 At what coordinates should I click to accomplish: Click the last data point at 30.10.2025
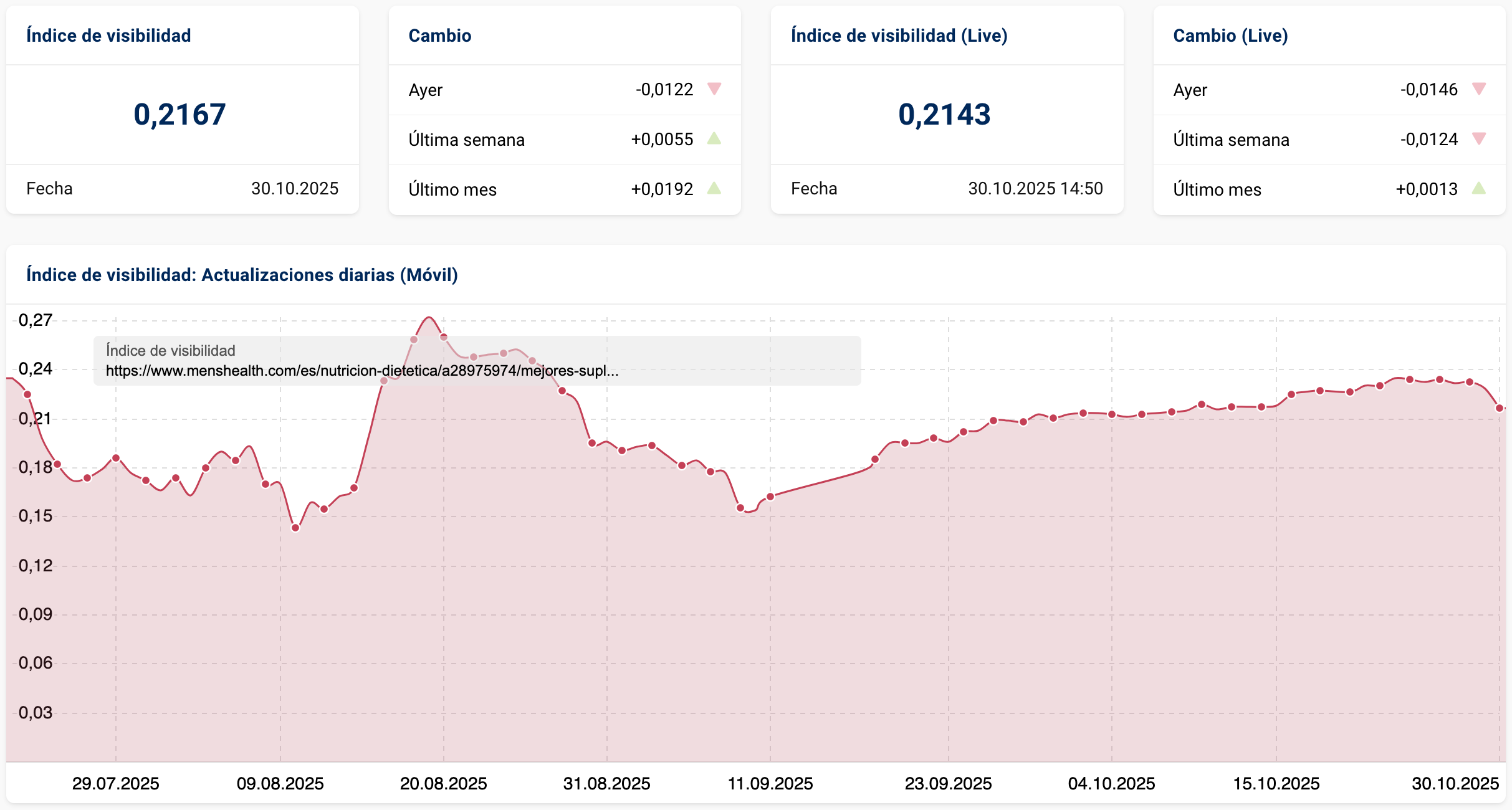coord(1499,408)
